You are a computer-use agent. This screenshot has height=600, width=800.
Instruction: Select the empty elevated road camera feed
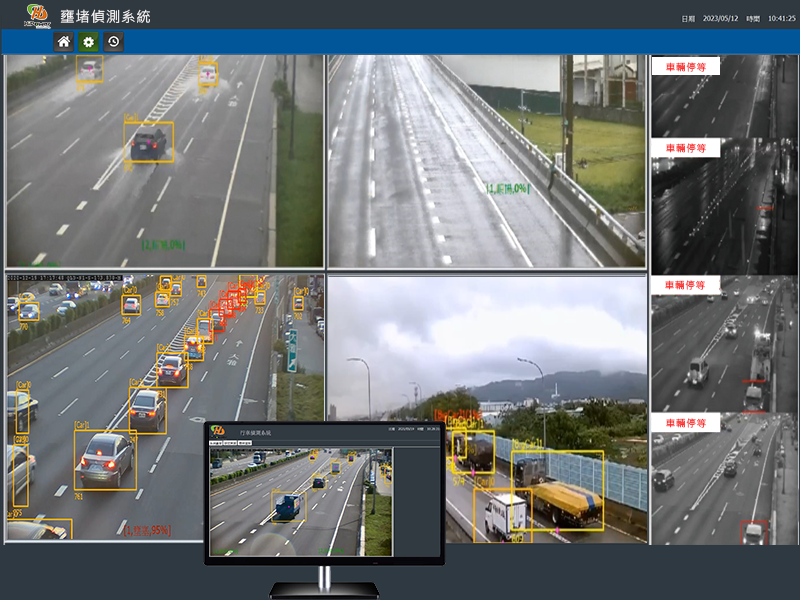[485, 160]
